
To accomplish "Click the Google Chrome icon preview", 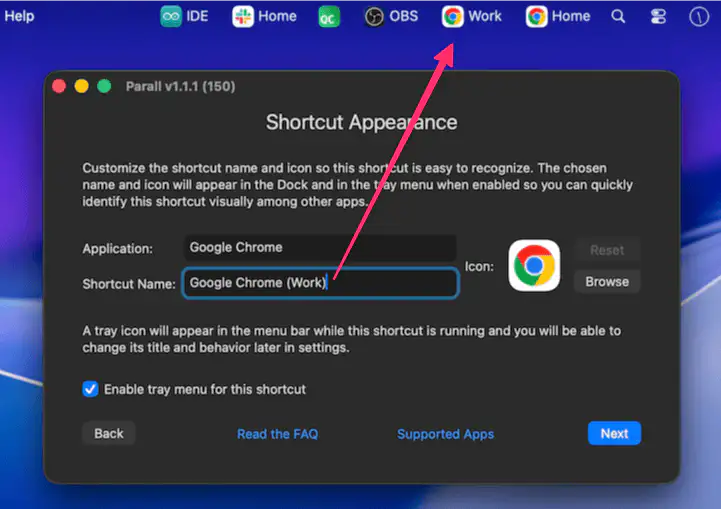I will [534, 266].
